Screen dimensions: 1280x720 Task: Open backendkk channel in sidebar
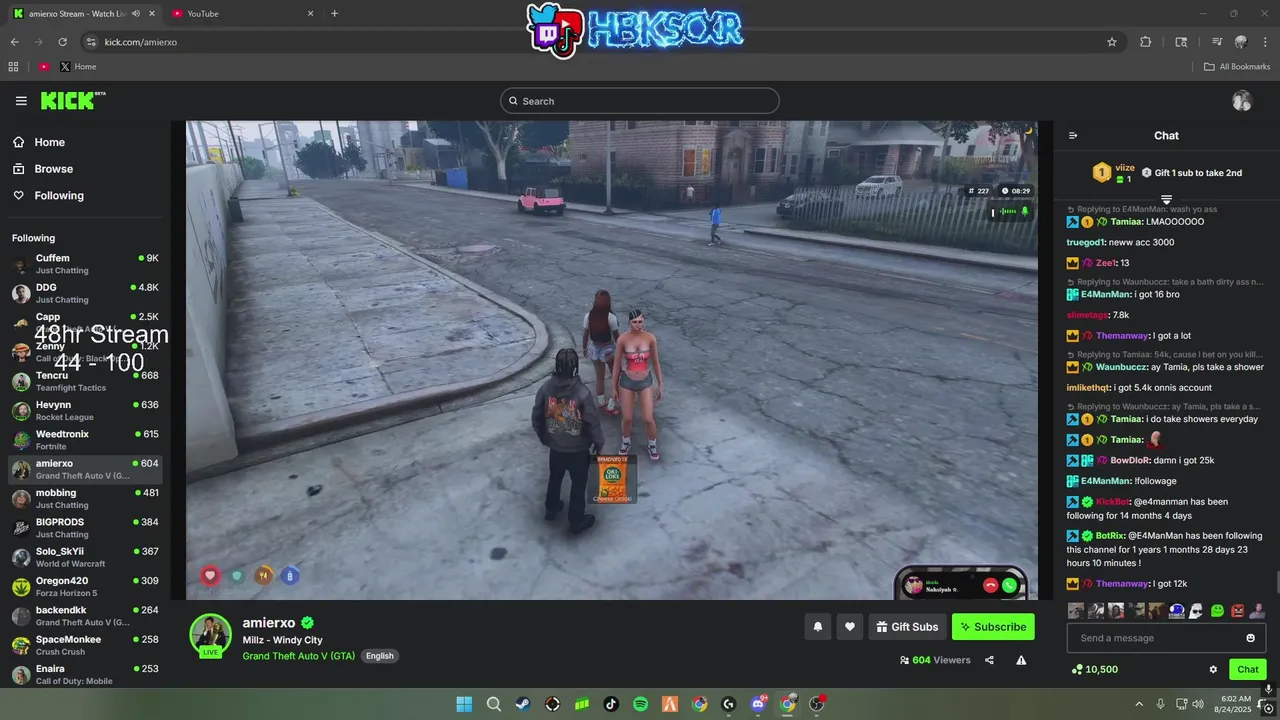[85, 616]
